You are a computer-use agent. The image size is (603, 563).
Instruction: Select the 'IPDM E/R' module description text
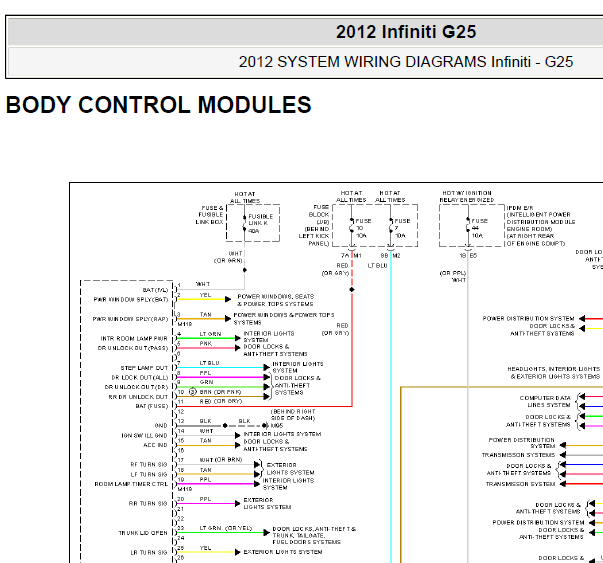click(x=541, y=226)
